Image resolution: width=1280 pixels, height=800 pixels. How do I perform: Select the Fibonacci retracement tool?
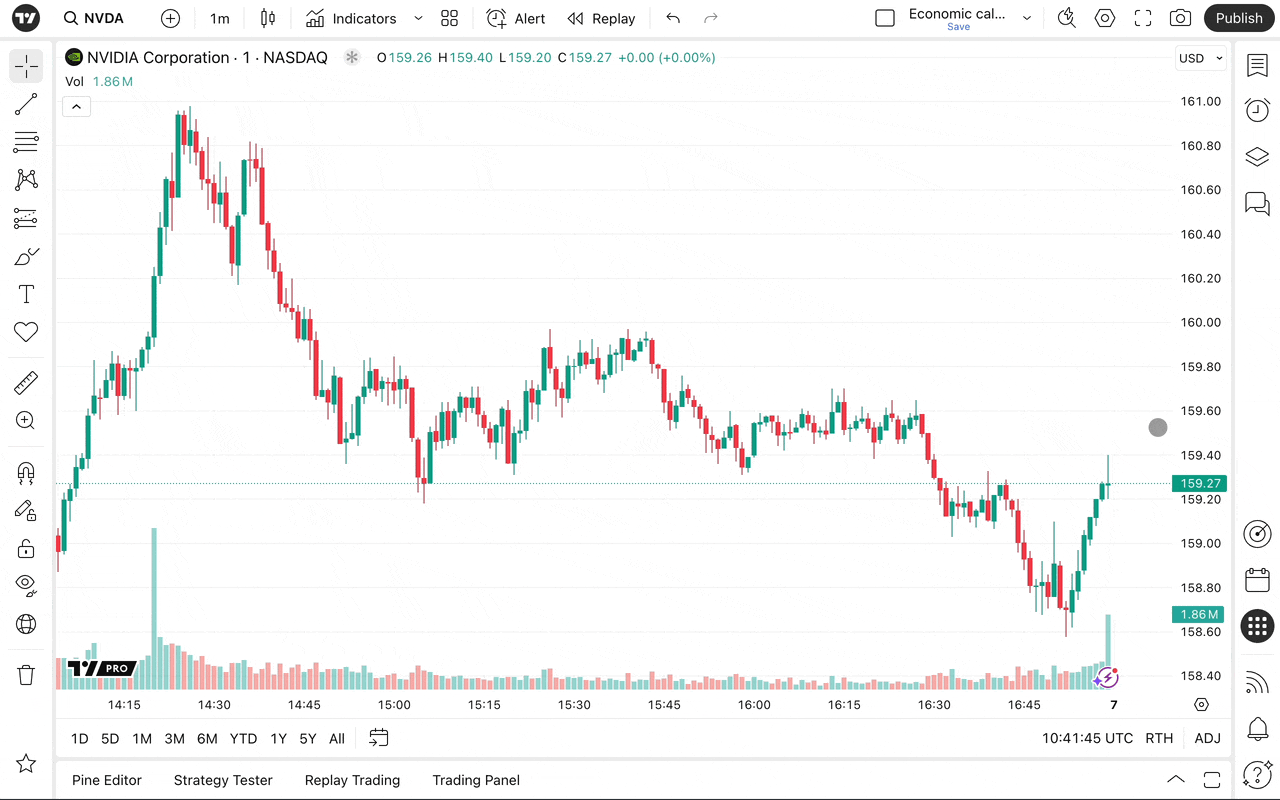click(x=26, y=142)
